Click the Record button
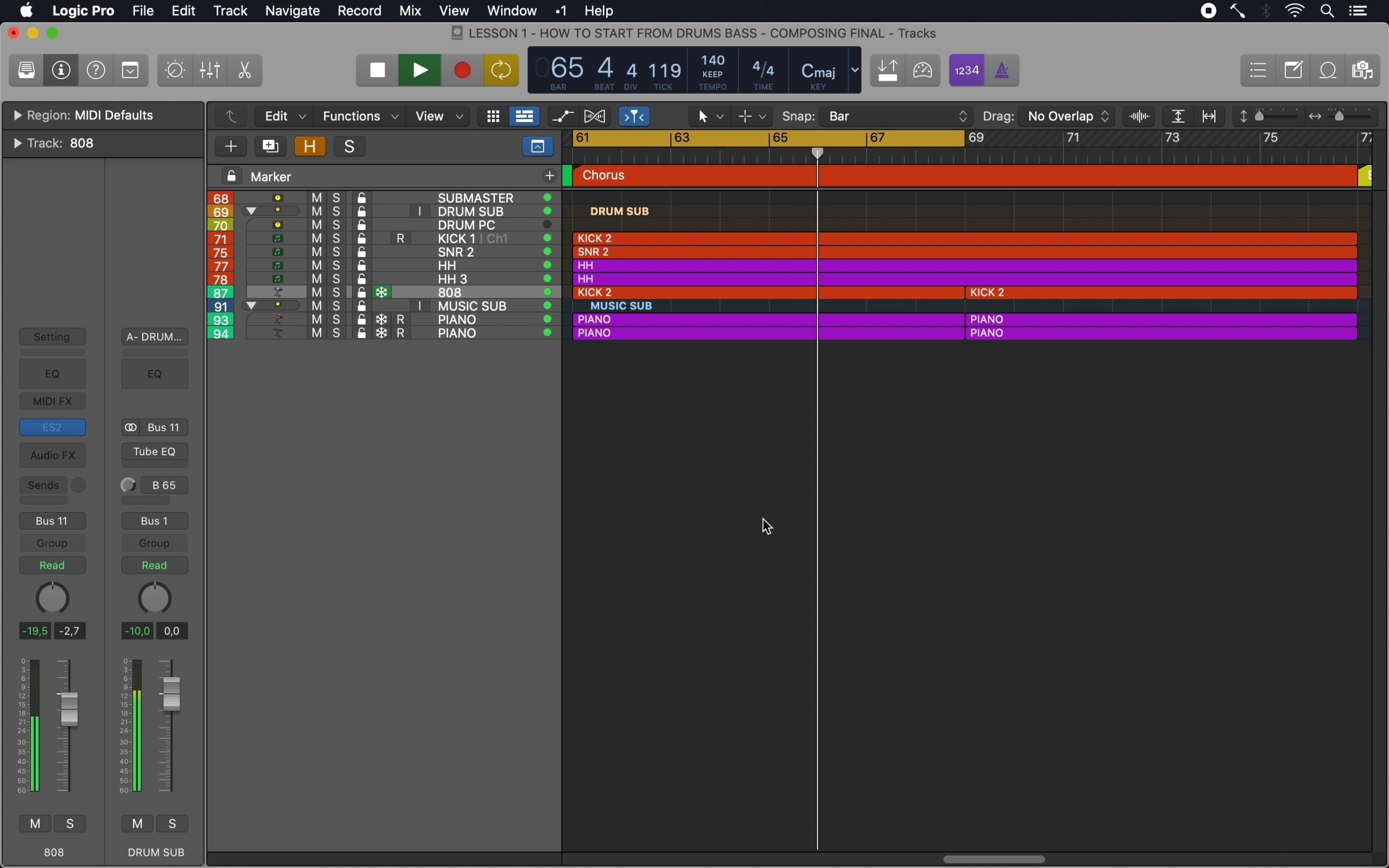Viewport: 1389px width, 868px height. [x=463, y=70]
